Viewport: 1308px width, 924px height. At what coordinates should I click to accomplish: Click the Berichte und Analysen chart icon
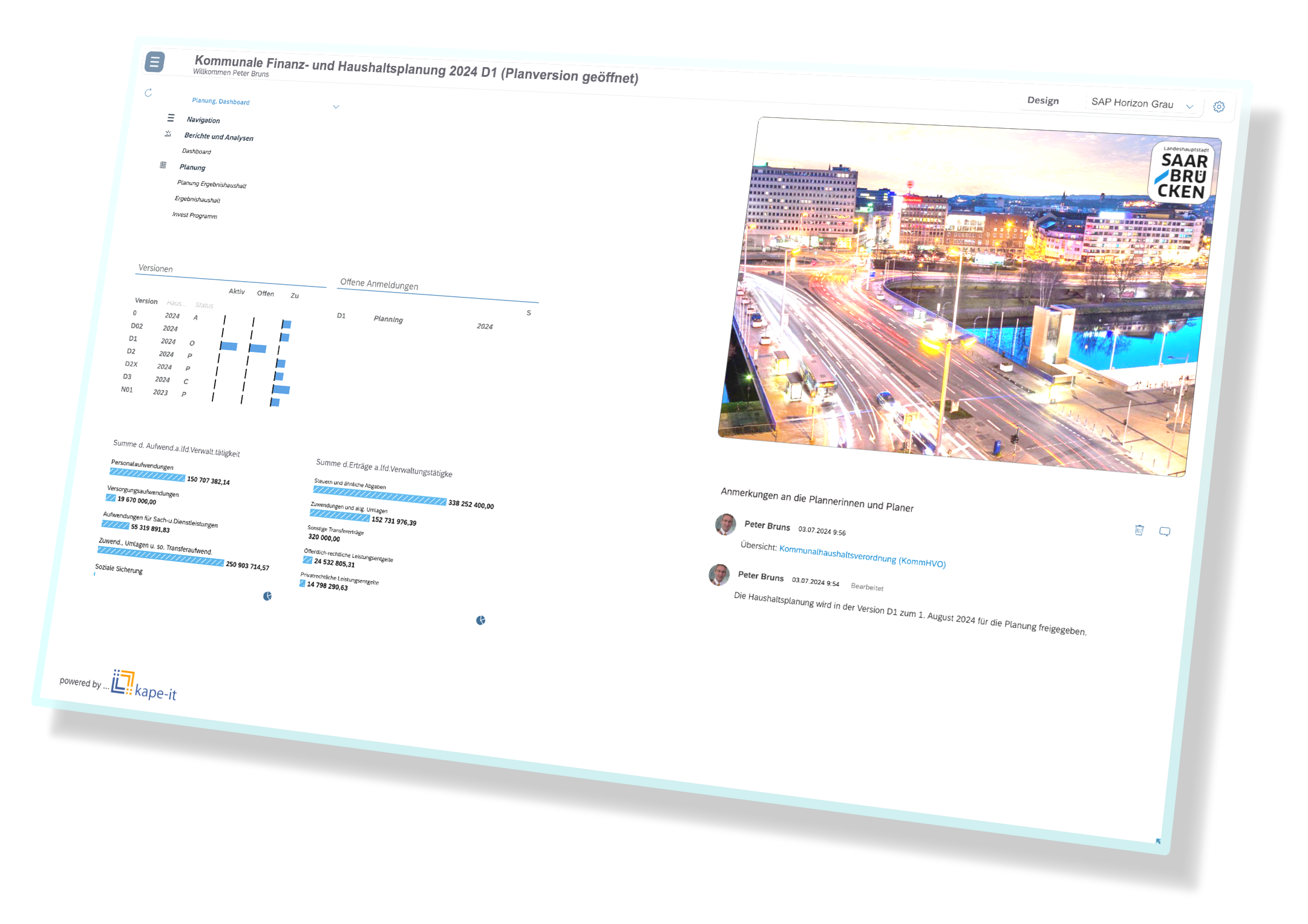click(x=168, y=134)
